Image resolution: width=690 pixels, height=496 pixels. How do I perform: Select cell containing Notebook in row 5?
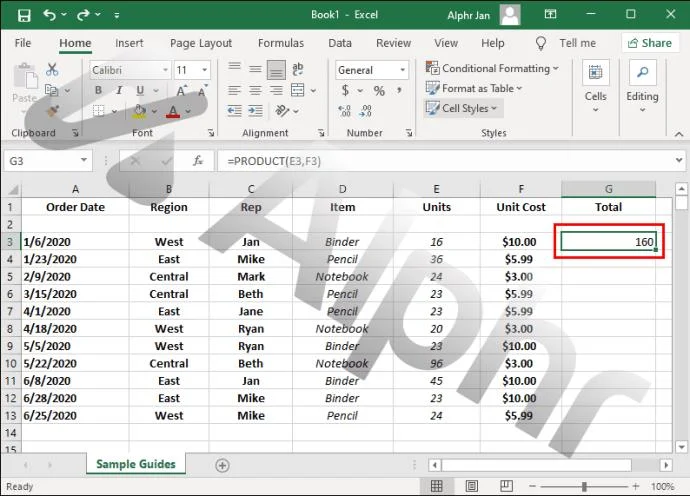pos(342,276)
